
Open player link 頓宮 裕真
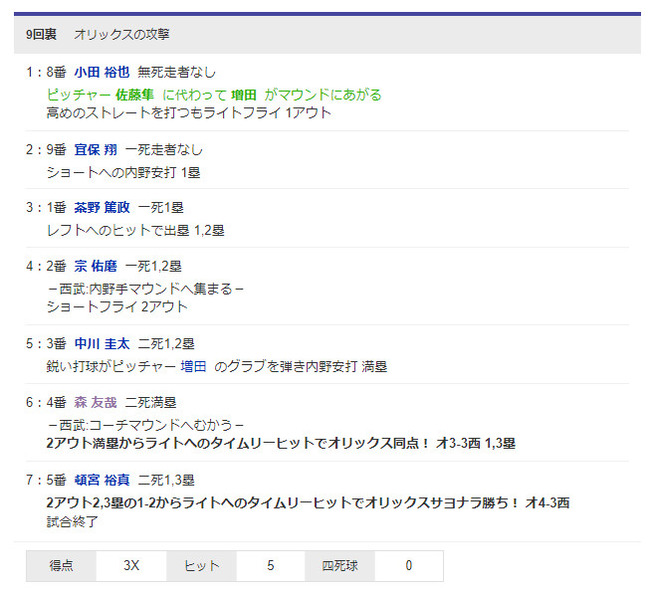click(x=102, y=480)
